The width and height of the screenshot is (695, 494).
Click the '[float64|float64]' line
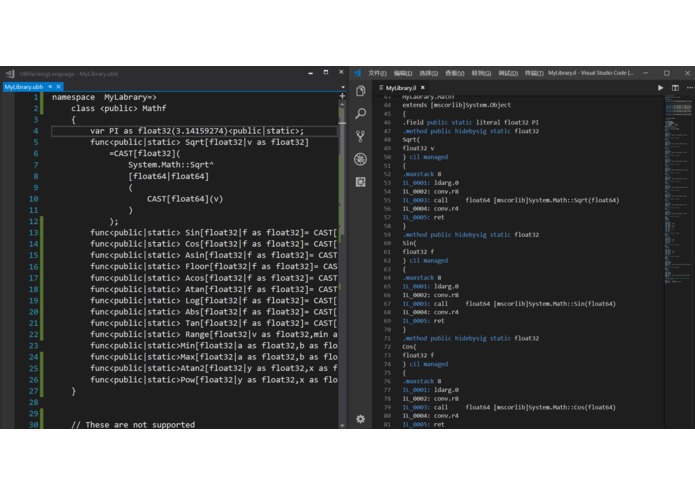[168, 176]
